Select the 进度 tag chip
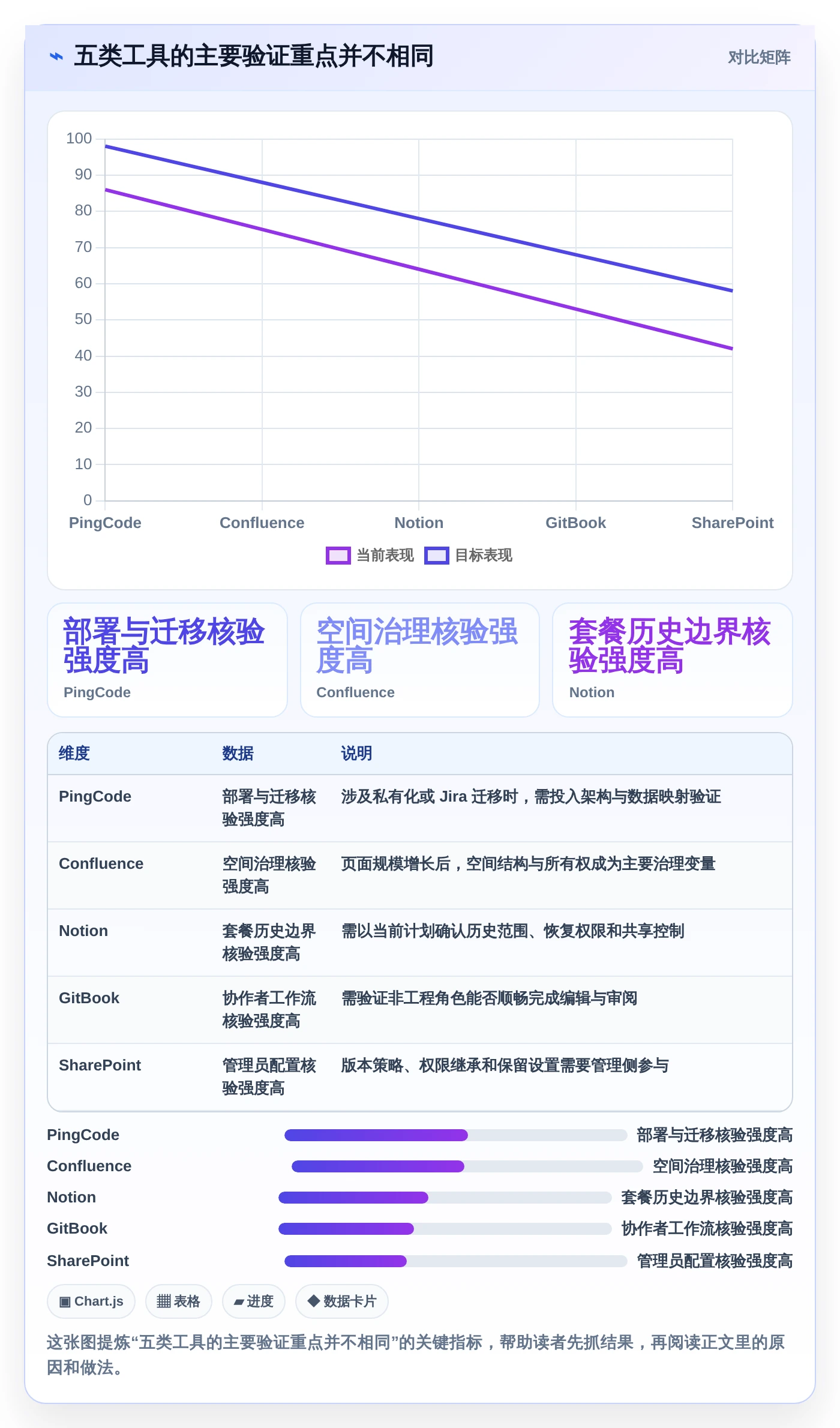The width and height of the screenshot is (840, 1428). (253, 1301)
